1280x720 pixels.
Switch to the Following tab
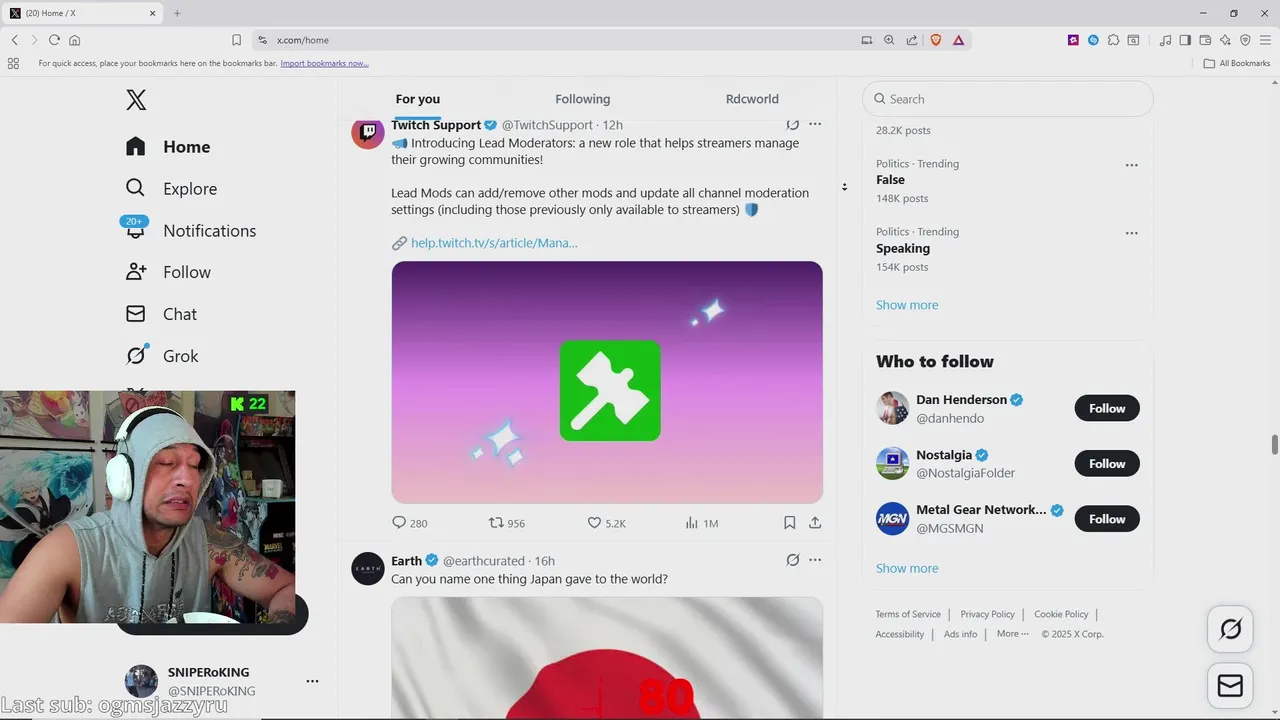(583, 99)
